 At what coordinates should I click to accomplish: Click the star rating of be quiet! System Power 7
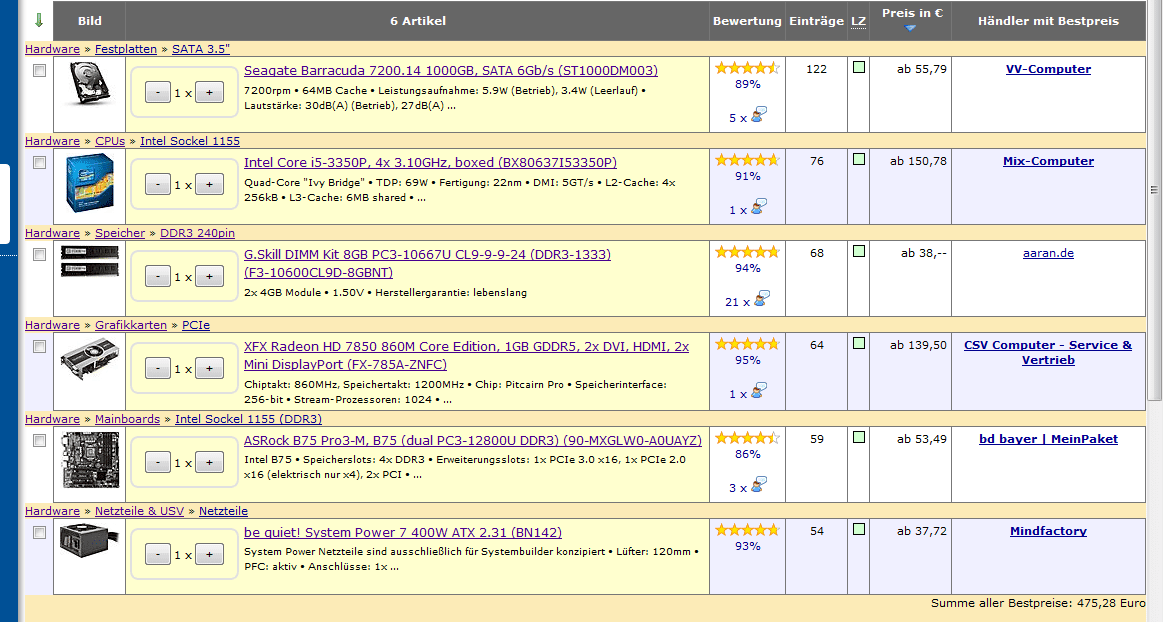(x=747, y=530)
